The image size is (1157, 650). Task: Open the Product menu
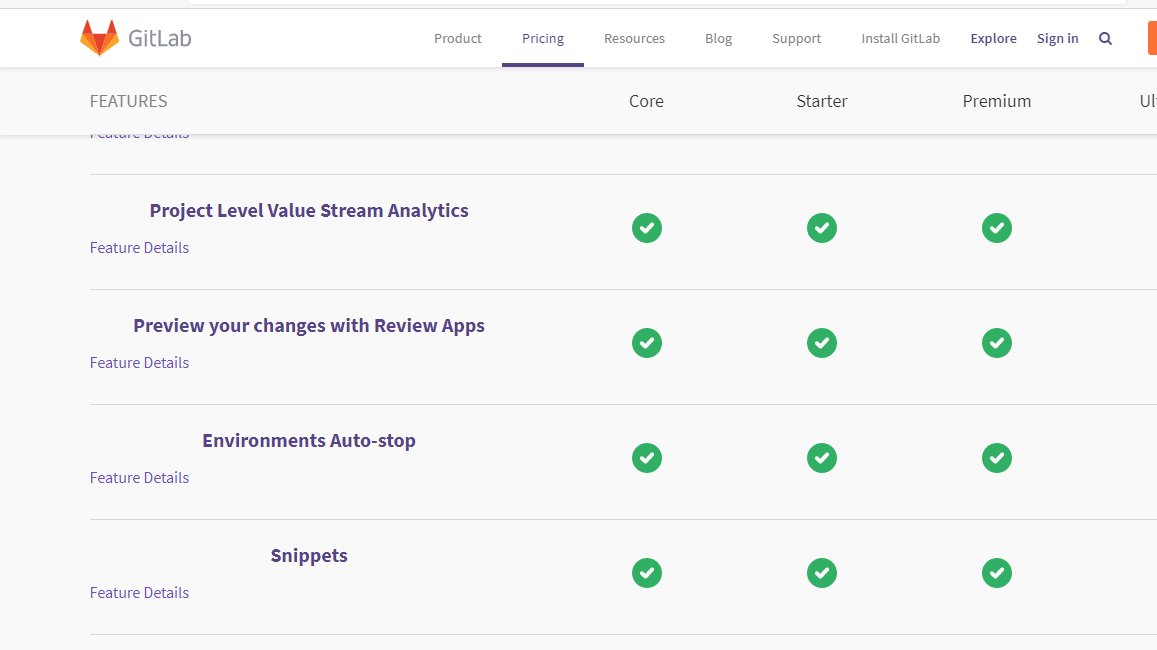pos(457,38)
